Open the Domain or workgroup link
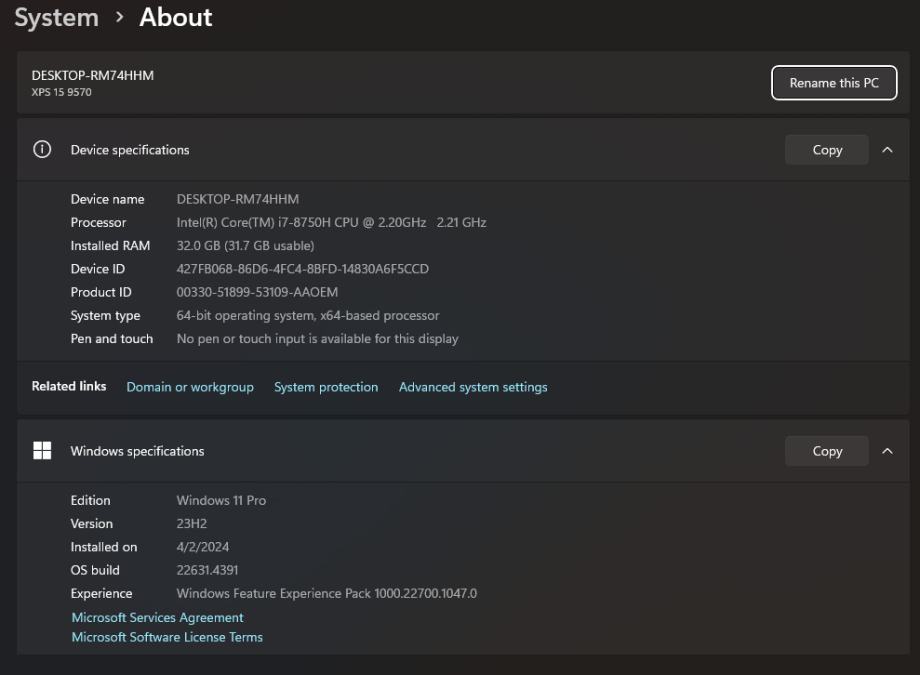Viewport: 920px width, 675px height. [x=190, y=387]
